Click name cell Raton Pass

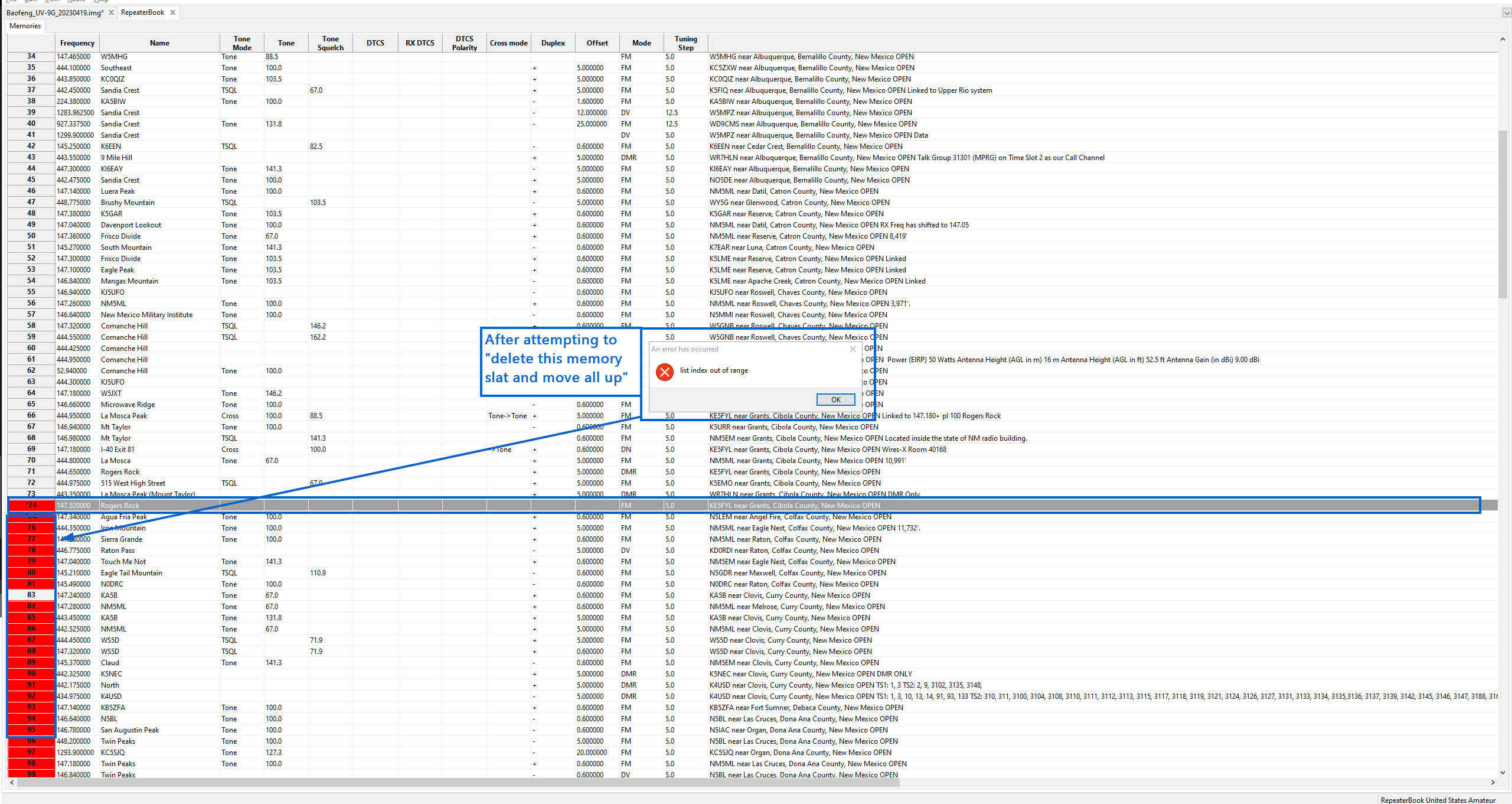[159, 551]
